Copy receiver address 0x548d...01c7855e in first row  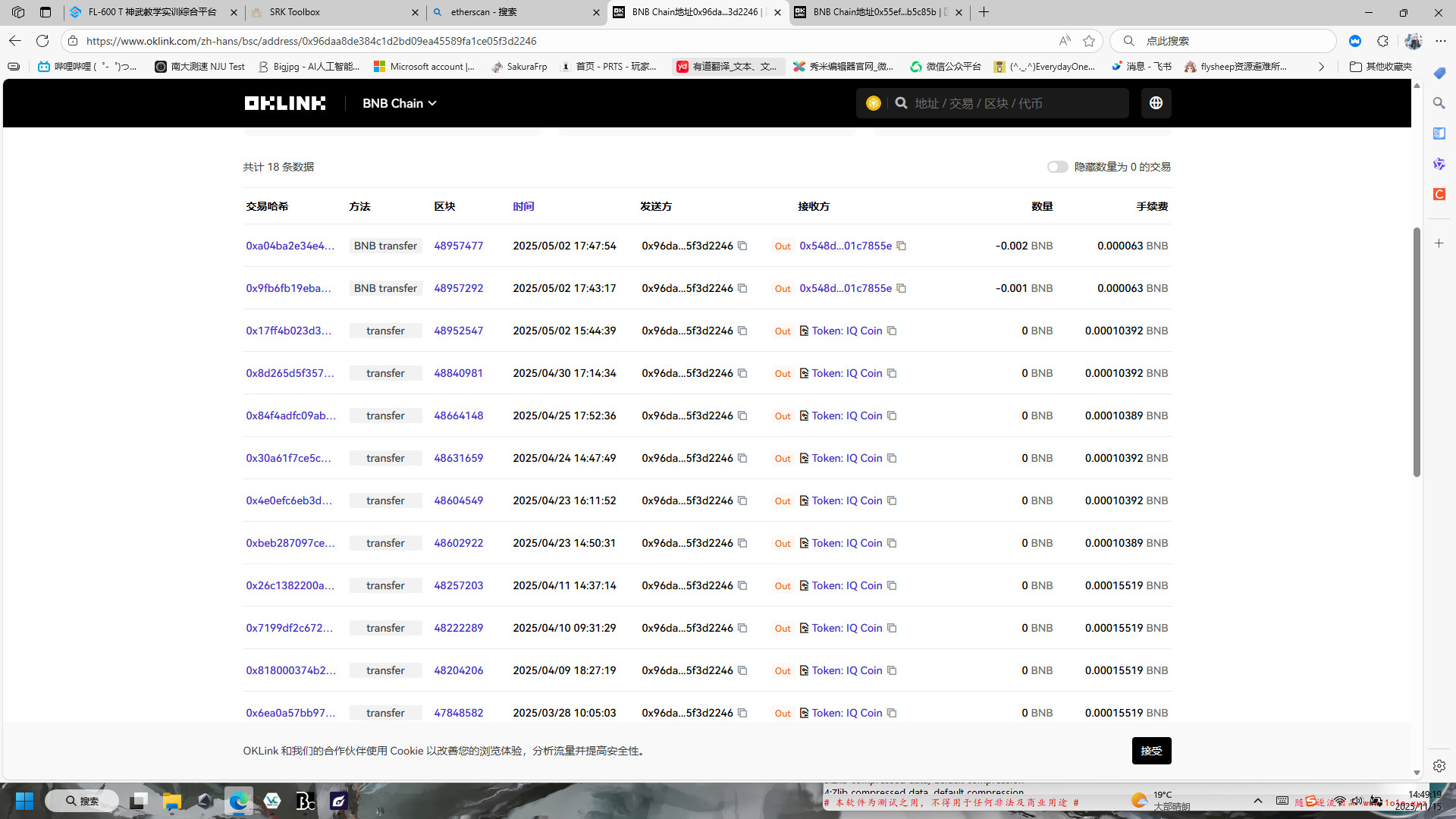coord(901,246)
